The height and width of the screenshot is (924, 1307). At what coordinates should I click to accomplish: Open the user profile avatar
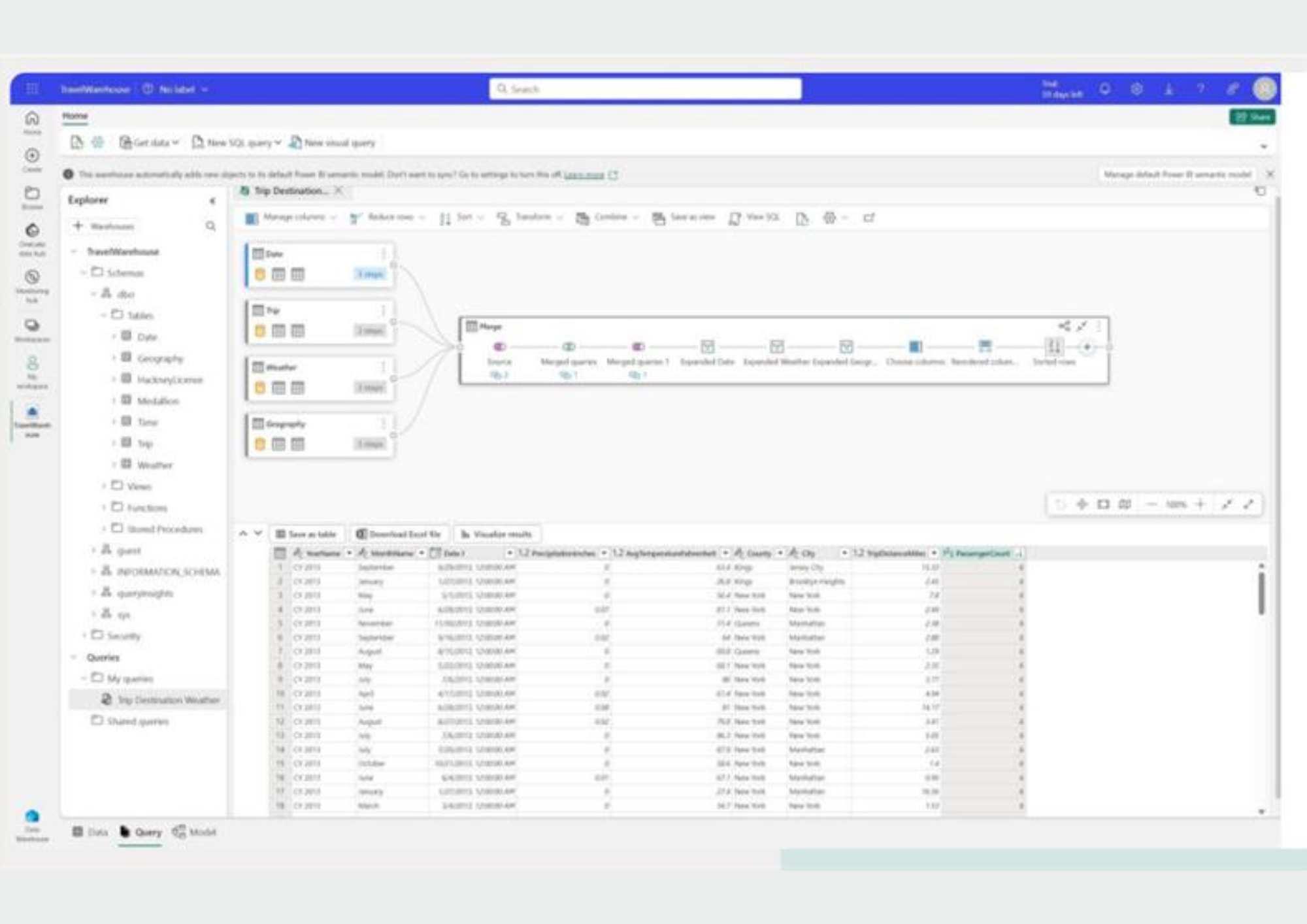click(x=1265, y=89)
